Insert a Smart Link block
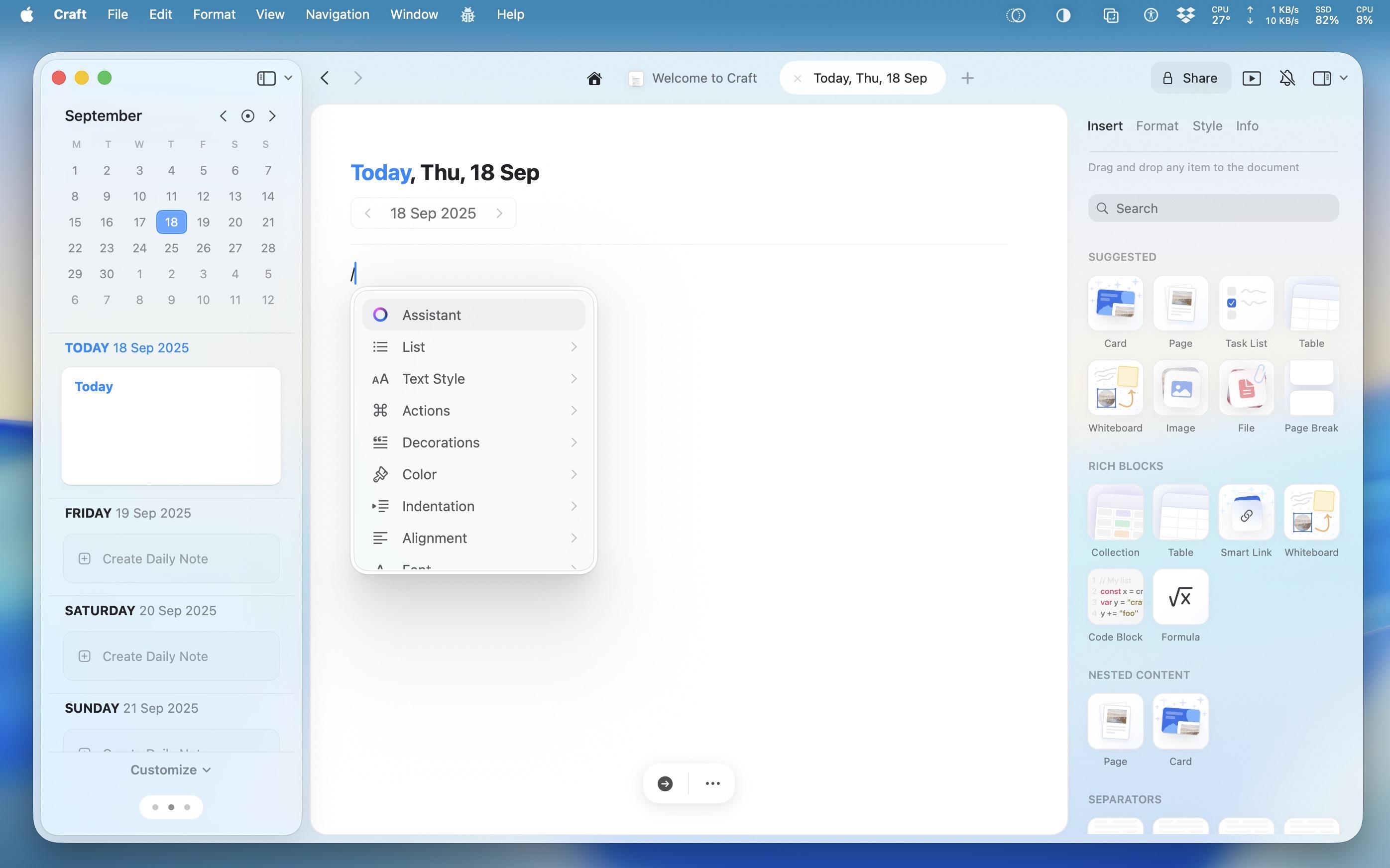 pyautogui.click(x=1246, y=512)
